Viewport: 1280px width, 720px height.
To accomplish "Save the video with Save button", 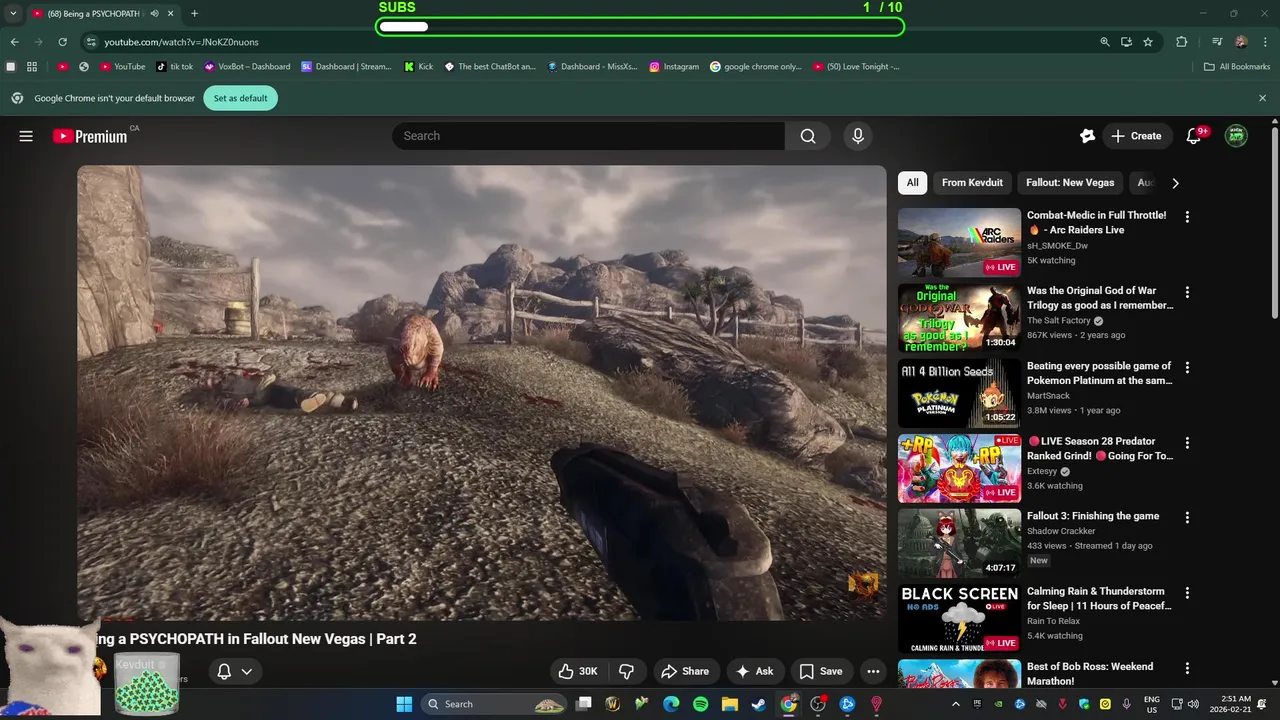I will 821,671.
